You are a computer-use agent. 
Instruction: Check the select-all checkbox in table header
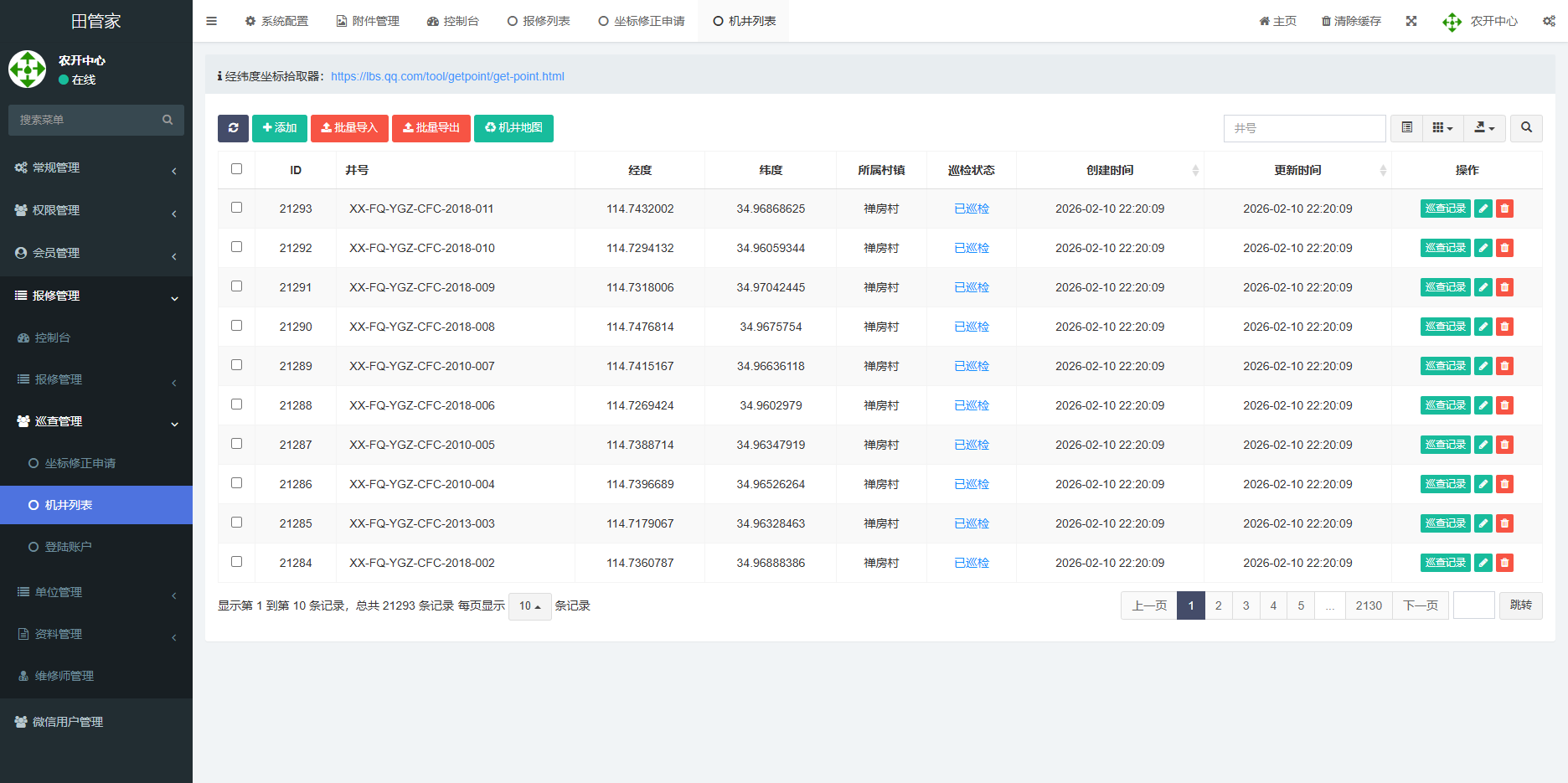(236, 169)
